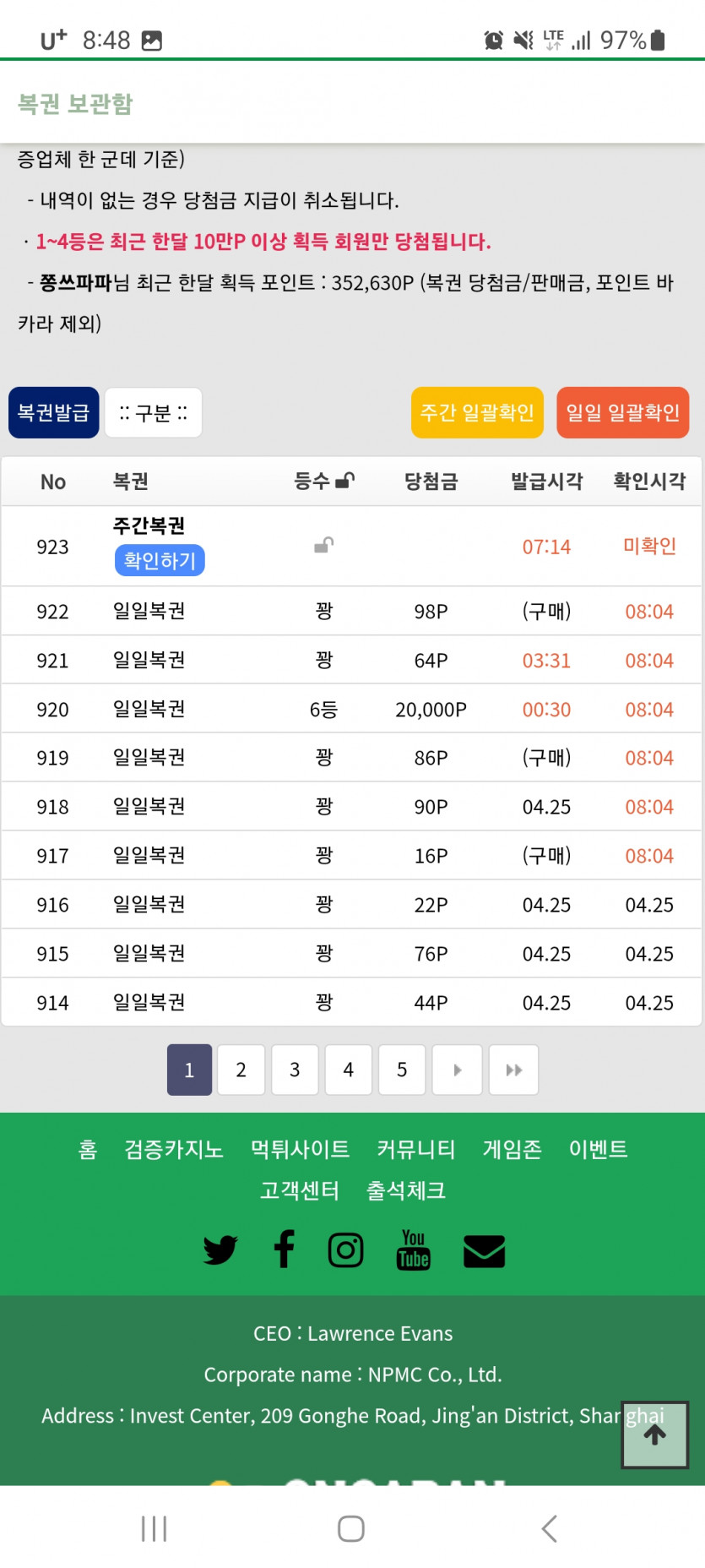Tap the Android recent apps icon
The height and width of the screenshot is (1568, 705).
click(155, 1528)
